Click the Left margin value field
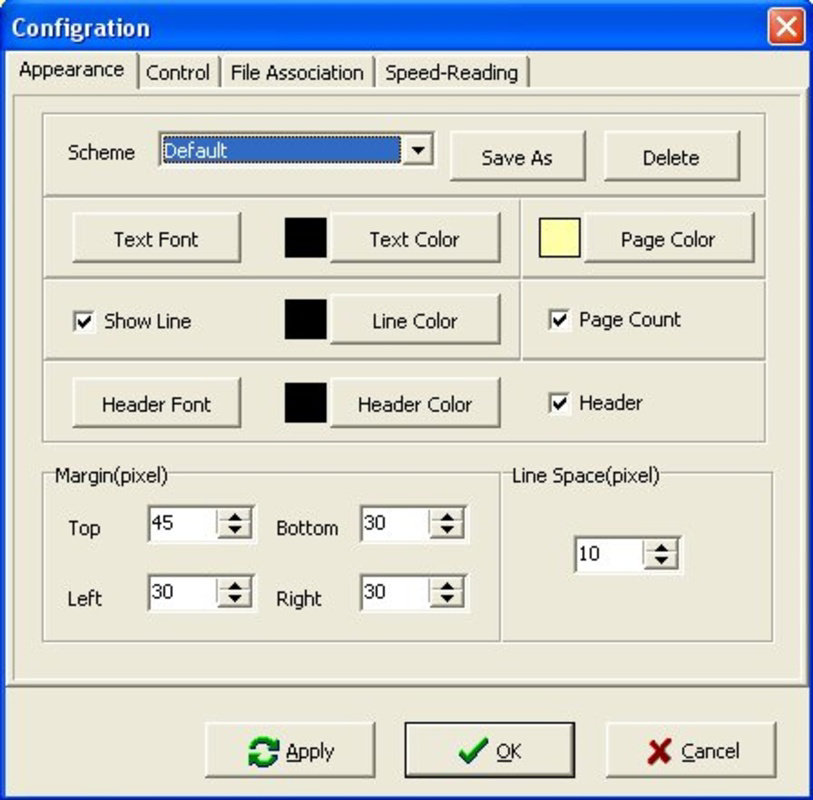The image size is (813, 800). coord(183,592)
